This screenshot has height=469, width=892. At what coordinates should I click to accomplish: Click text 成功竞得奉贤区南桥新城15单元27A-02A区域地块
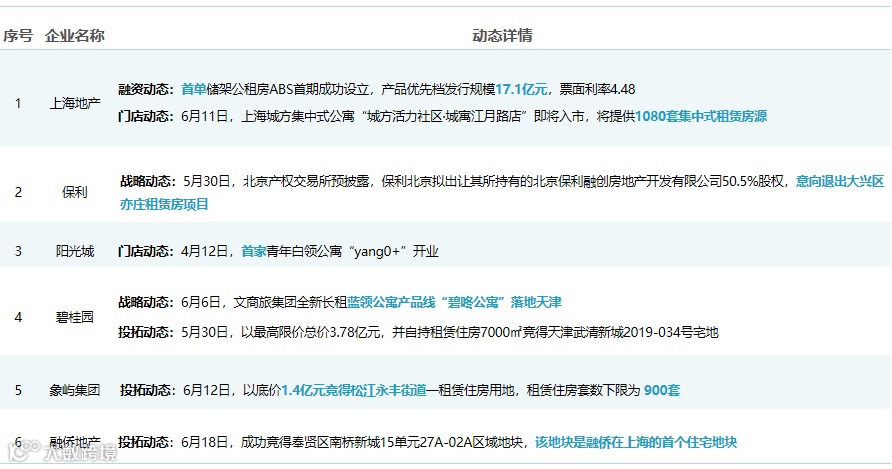(381, 442)
